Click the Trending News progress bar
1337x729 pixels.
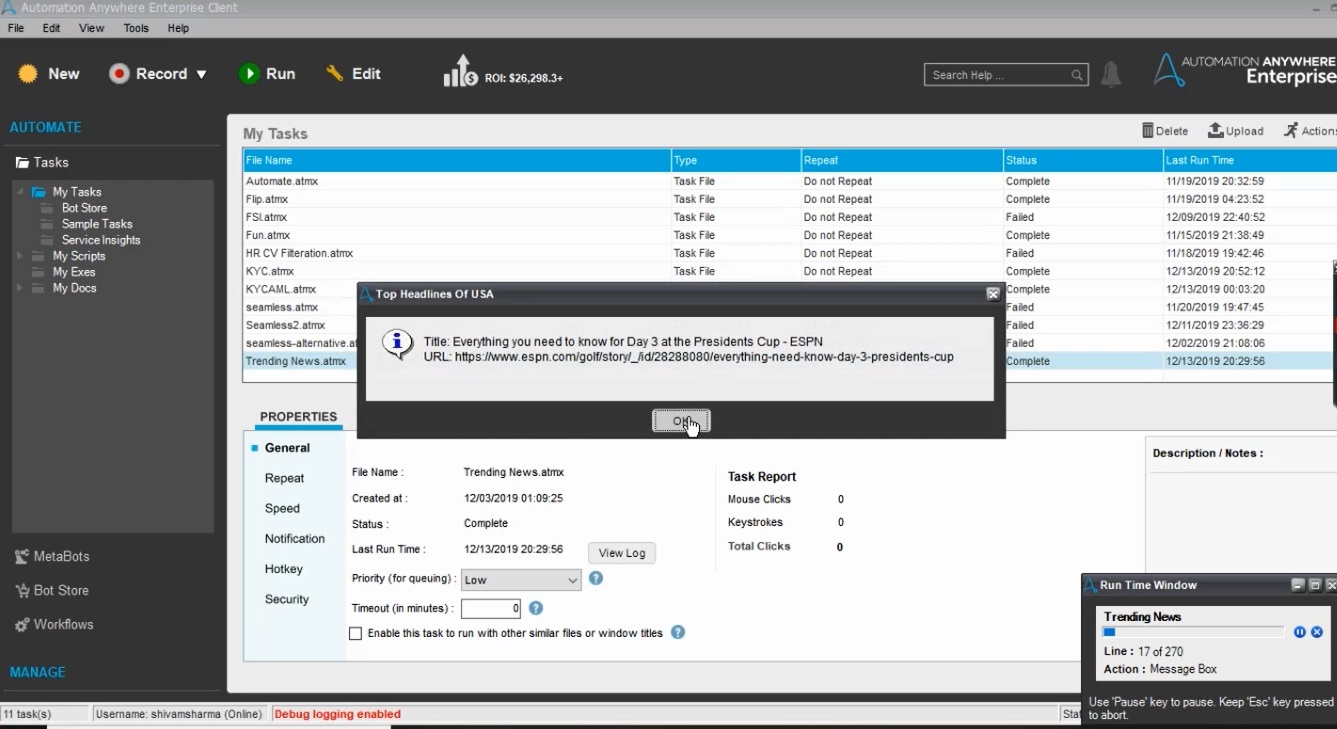(1192, 632)
